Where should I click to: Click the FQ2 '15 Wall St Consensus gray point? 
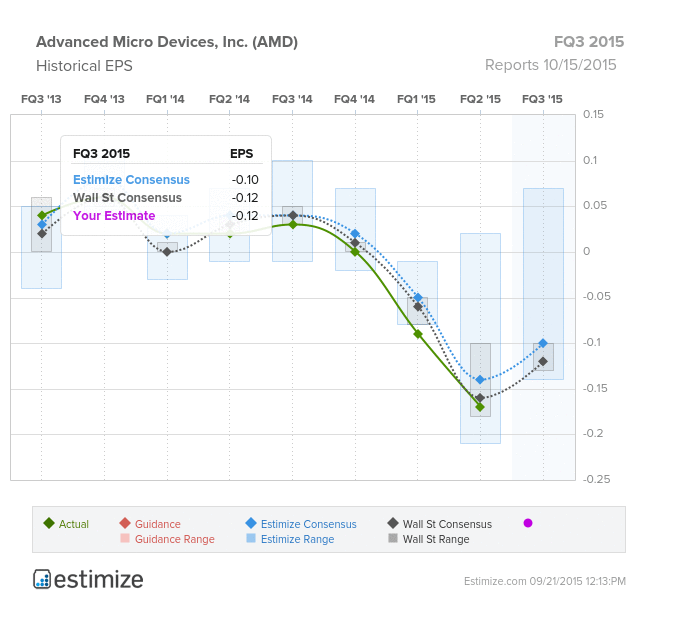[480, 398]
